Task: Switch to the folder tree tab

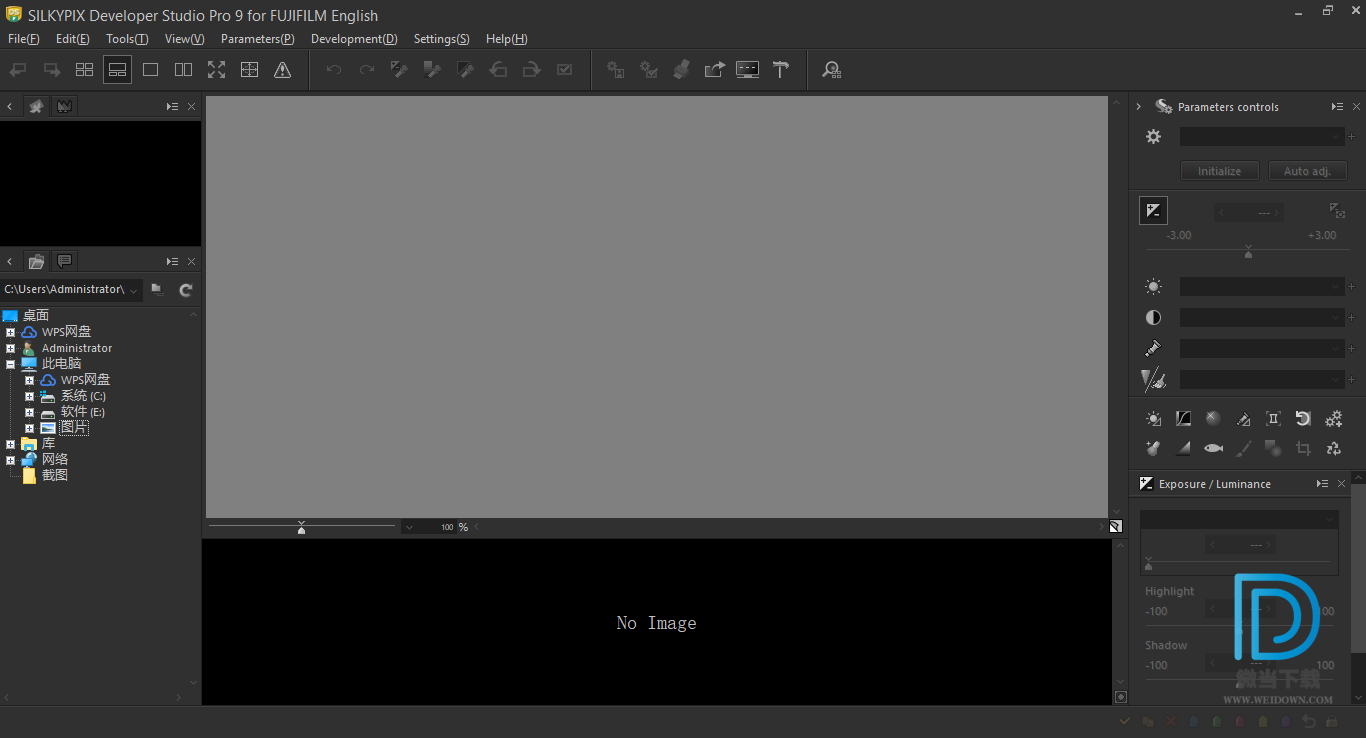Action: (x=36, y=261)
